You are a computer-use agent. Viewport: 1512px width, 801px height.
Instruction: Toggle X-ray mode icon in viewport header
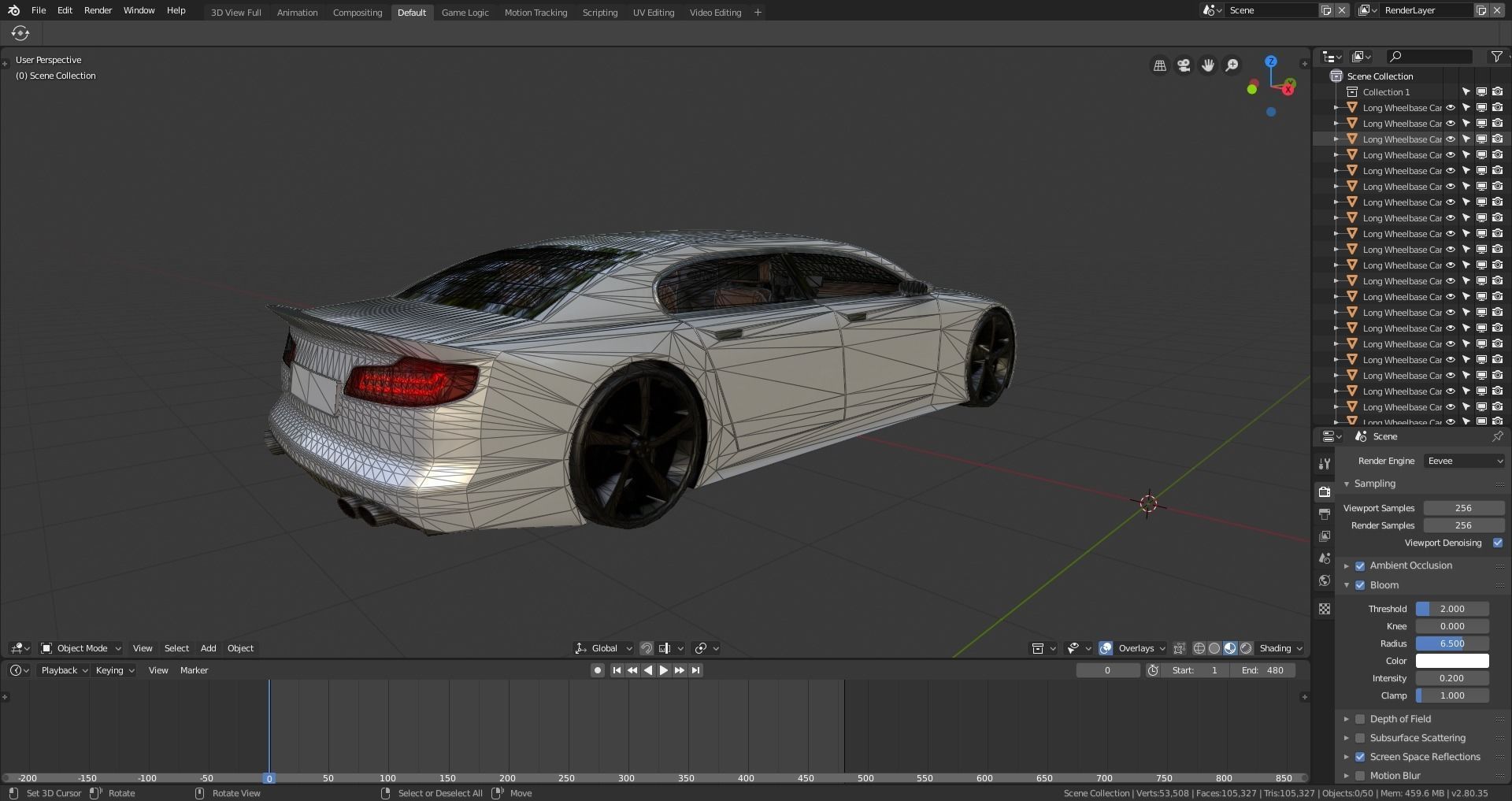click(1179, 648)
